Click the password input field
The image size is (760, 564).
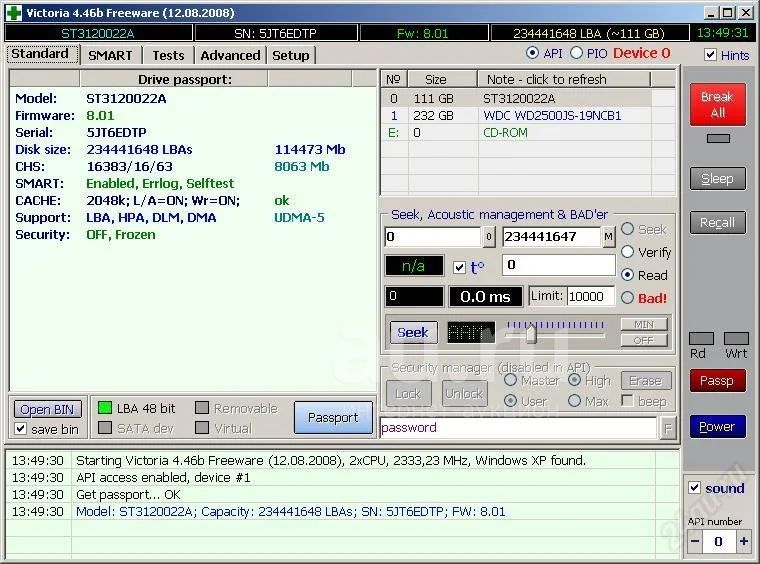[518, 428]
